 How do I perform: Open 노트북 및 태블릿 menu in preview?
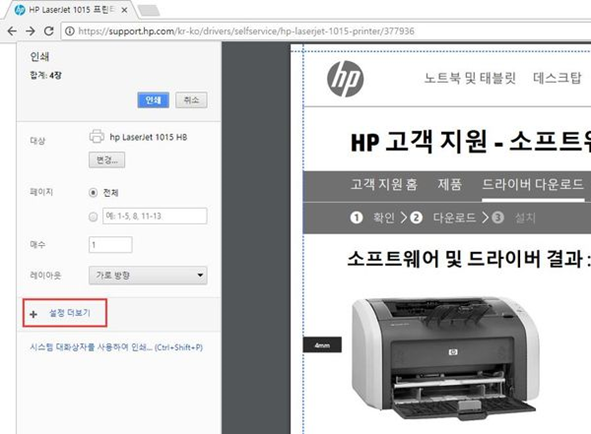(x=470, y=78)
